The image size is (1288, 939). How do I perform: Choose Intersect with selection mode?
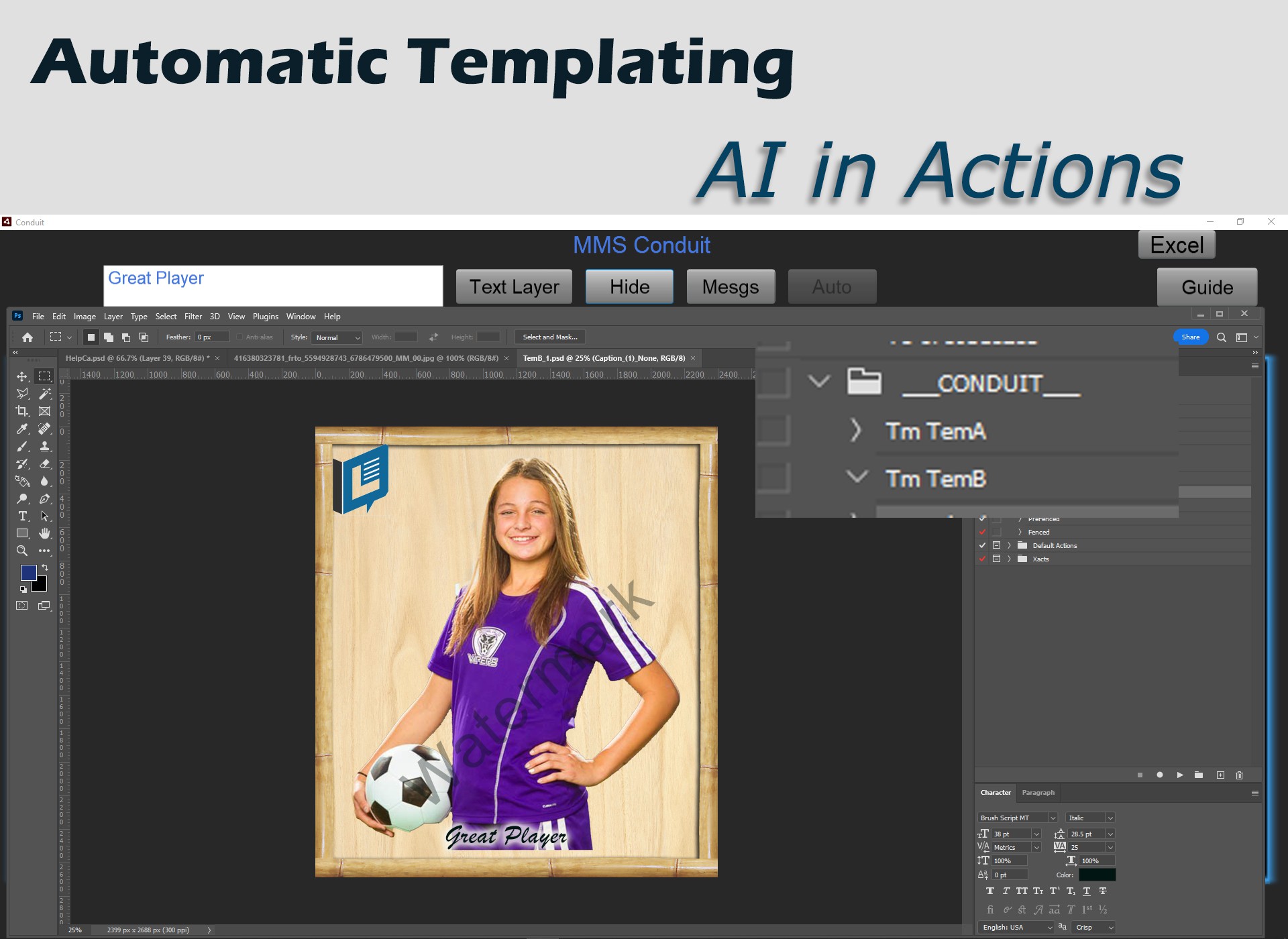pos(144,337)
